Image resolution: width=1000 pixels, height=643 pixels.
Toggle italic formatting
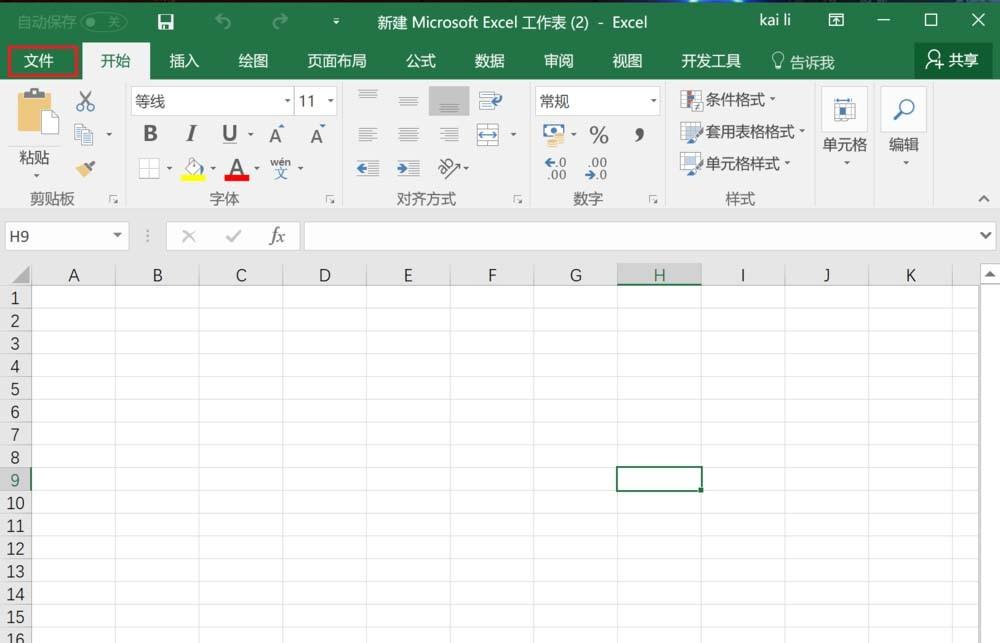pyautogui.click(x=191, y=133)
